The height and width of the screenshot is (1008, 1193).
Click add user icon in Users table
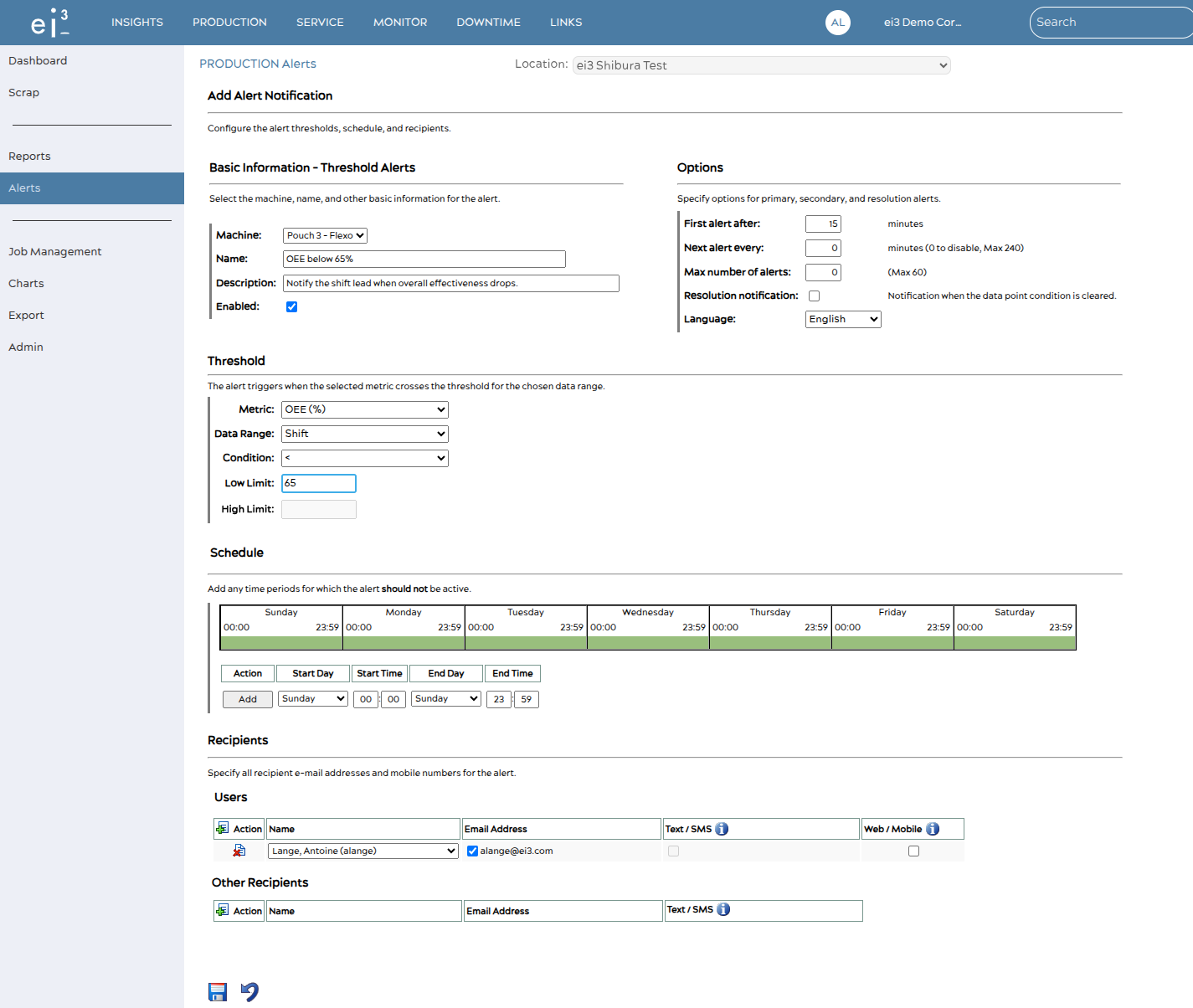(222, 828)
